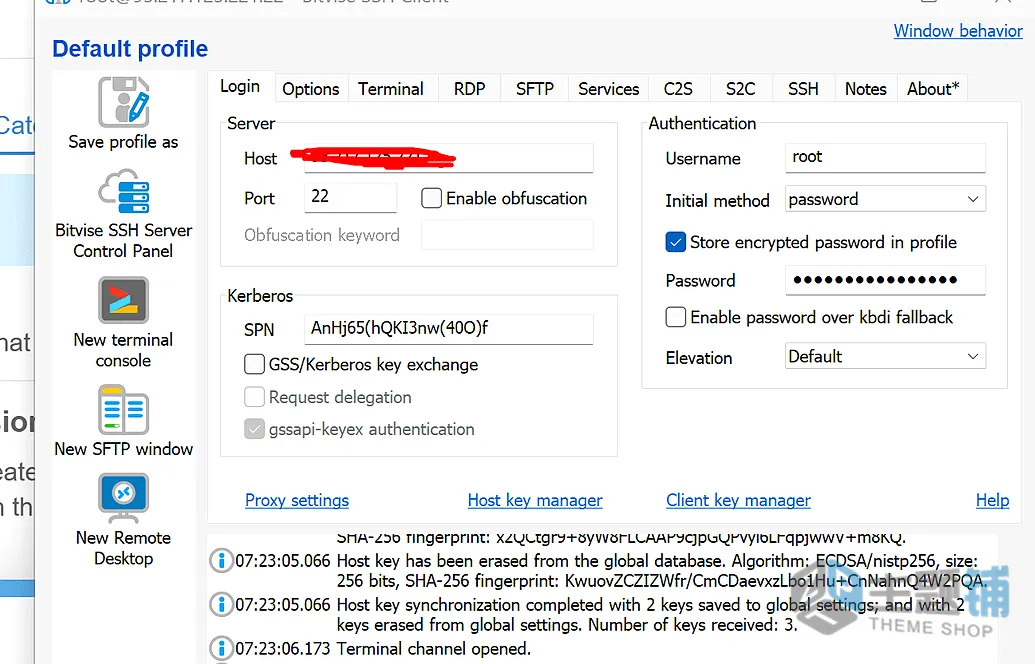This screenshot has height=664, width=1035.
Task: Open Proxy settings link
Action: 297,500
